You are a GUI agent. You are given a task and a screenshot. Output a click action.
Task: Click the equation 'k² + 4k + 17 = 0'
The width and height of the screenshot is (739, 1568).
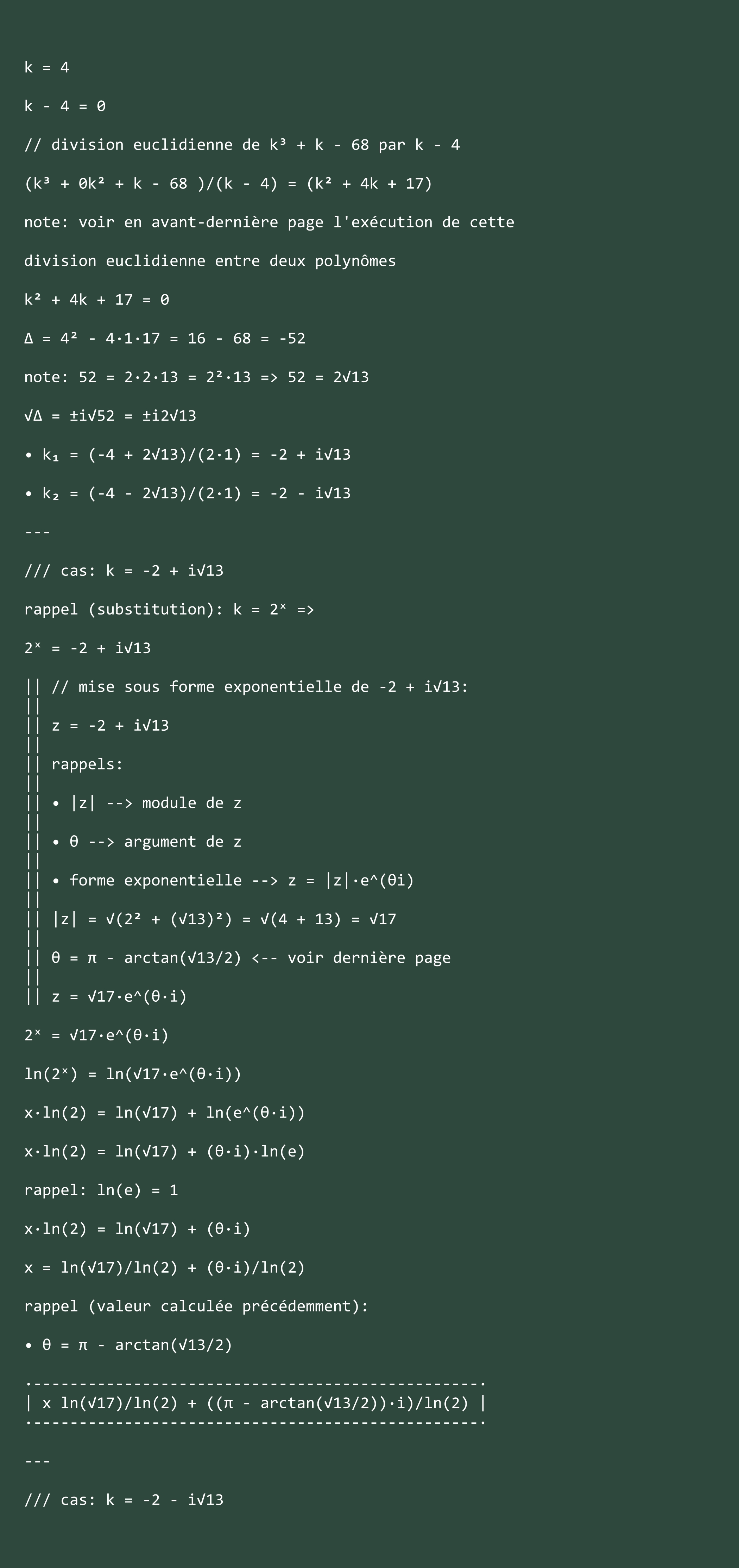click(97, 300)
